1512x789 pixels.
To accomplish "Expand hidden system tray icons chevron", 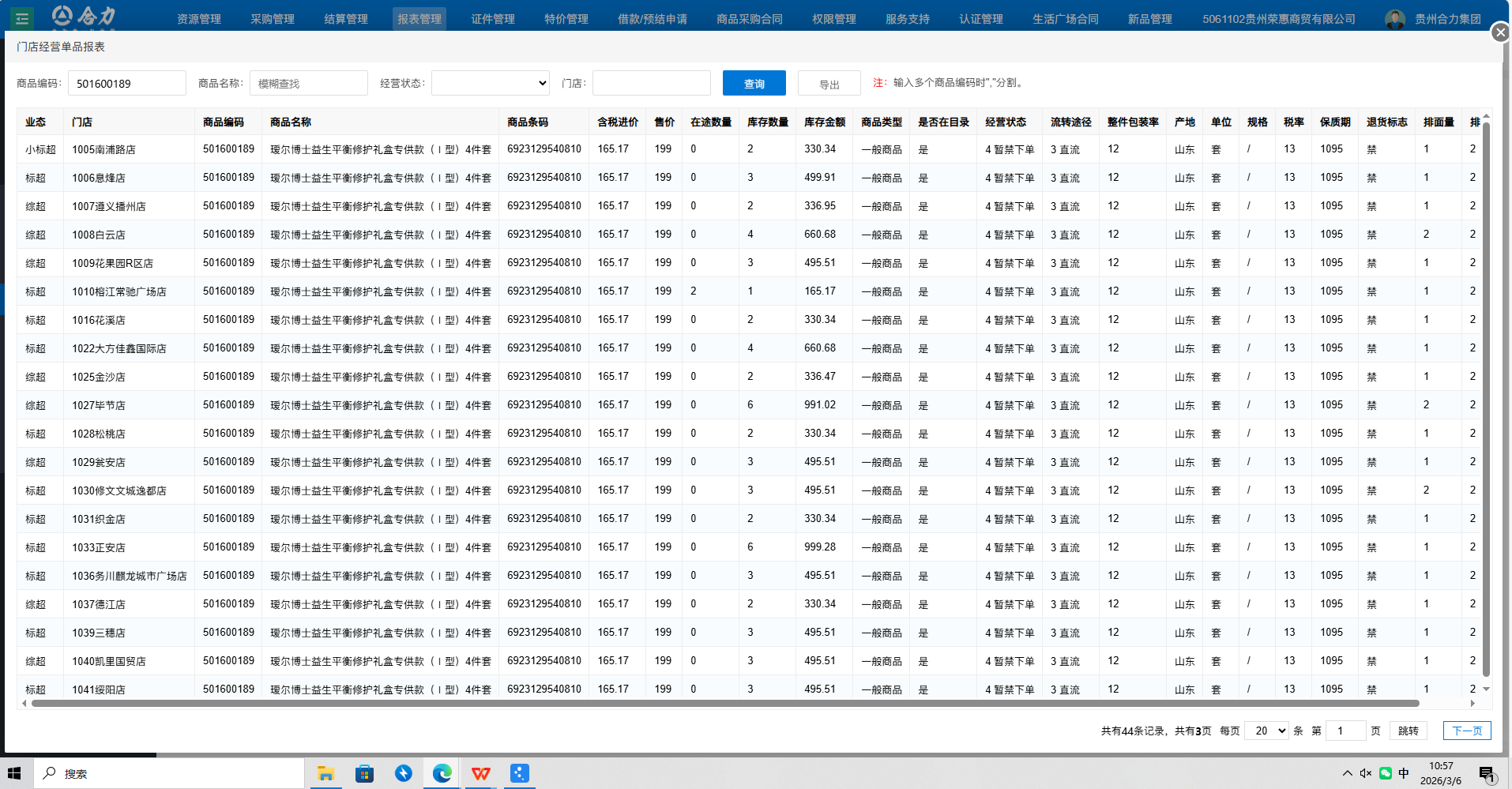I will click(1347, 773).
